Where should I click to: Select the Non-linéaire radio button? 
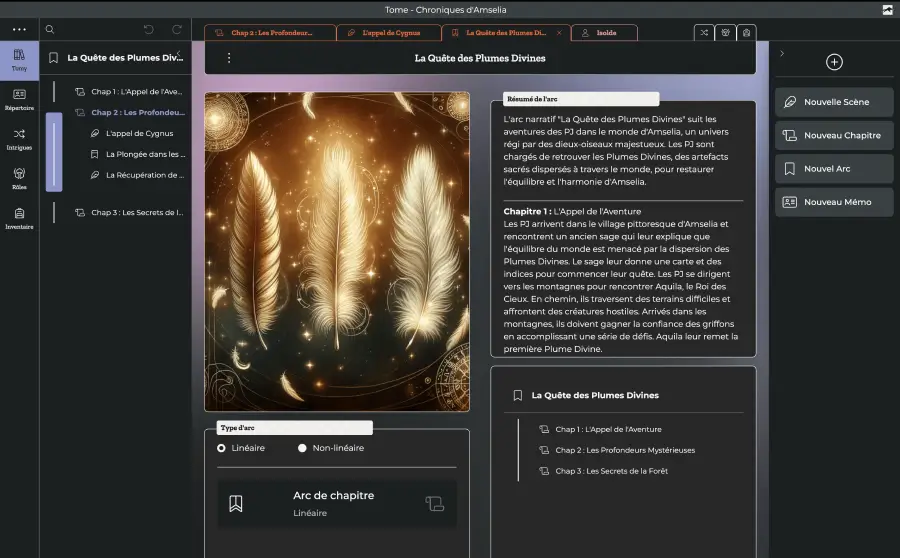(302, 448)
